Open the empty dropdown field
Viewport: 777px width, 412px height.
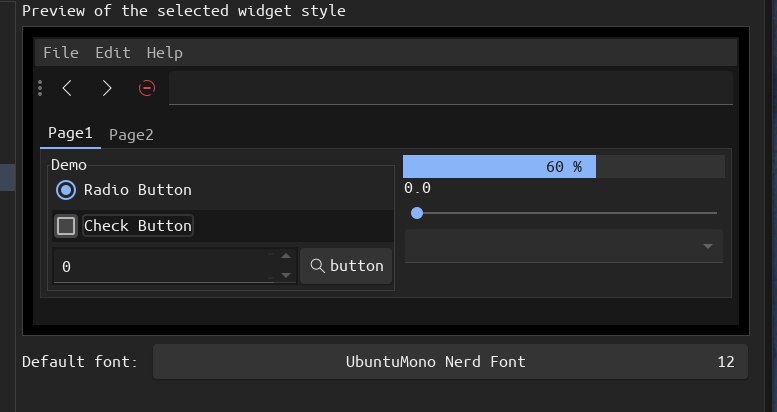564,246
